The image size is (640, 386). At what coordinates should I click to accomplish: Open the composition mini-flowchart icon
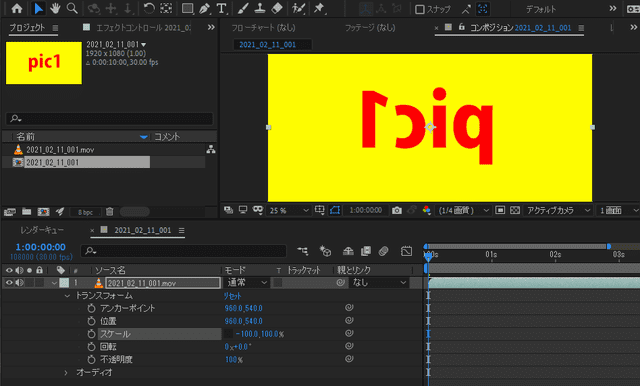click(x=302, y=251)
